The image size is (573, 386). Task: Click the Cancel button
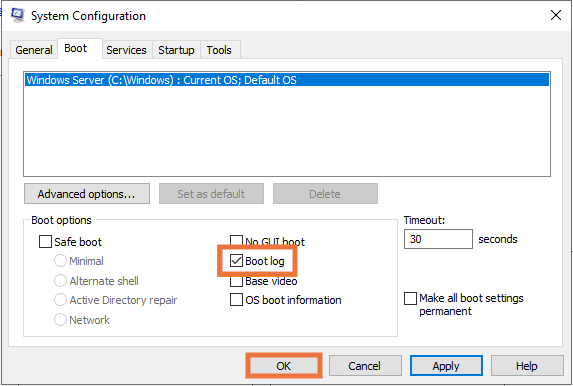(x=365, y=366)
